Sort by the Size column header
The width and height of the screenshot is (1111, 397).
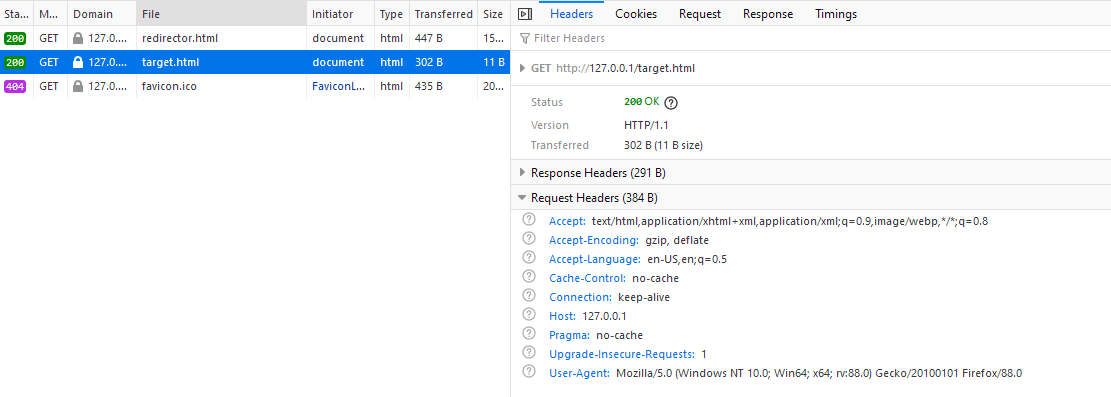click(493, 13)
